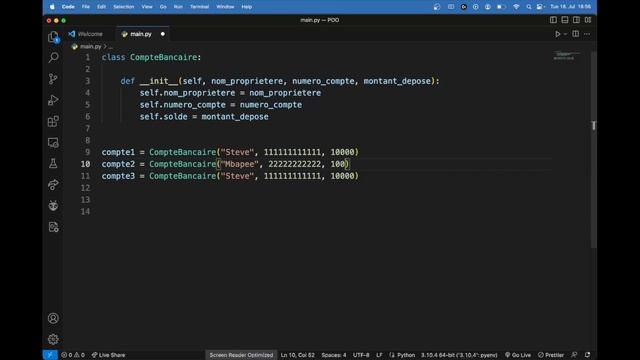Click the editor vertical scrollbar

[594, 149]
